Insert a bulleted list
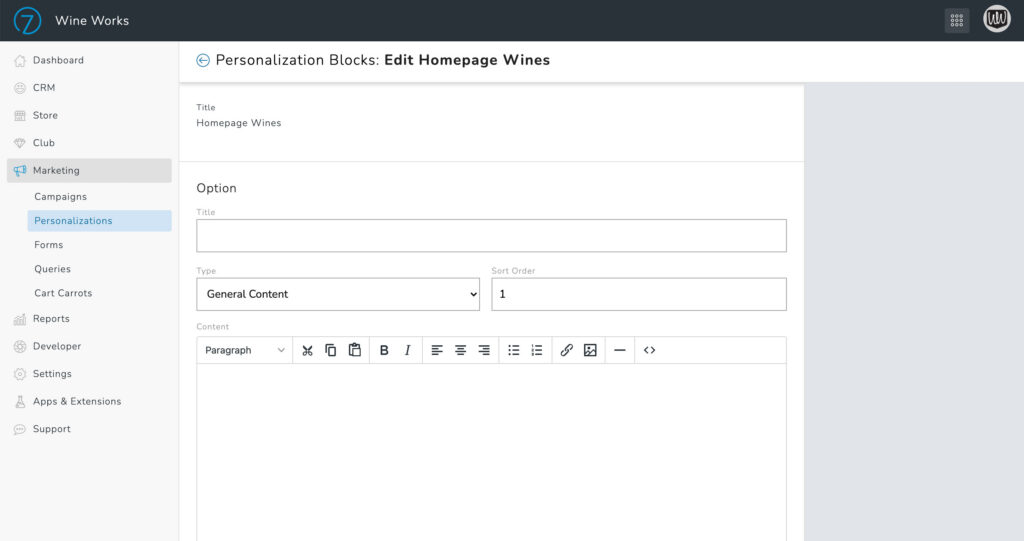Viewport: 1024px width, 541px height. click(513, 350)
